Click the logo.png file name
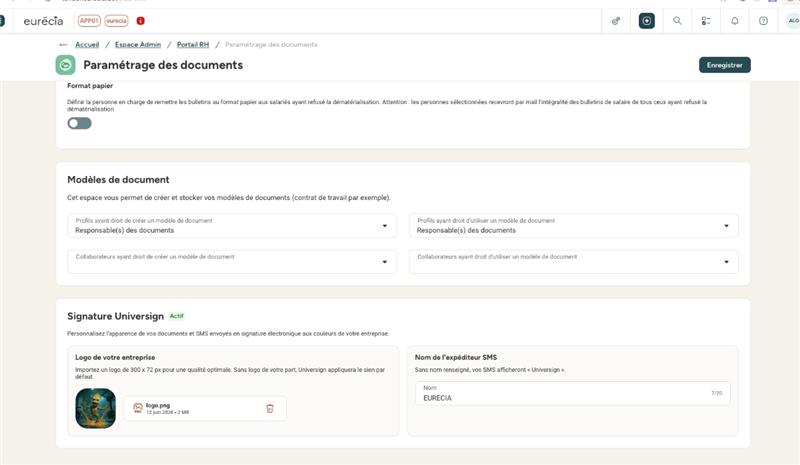Screen dimensions: 800x465 tap(158, 405)
